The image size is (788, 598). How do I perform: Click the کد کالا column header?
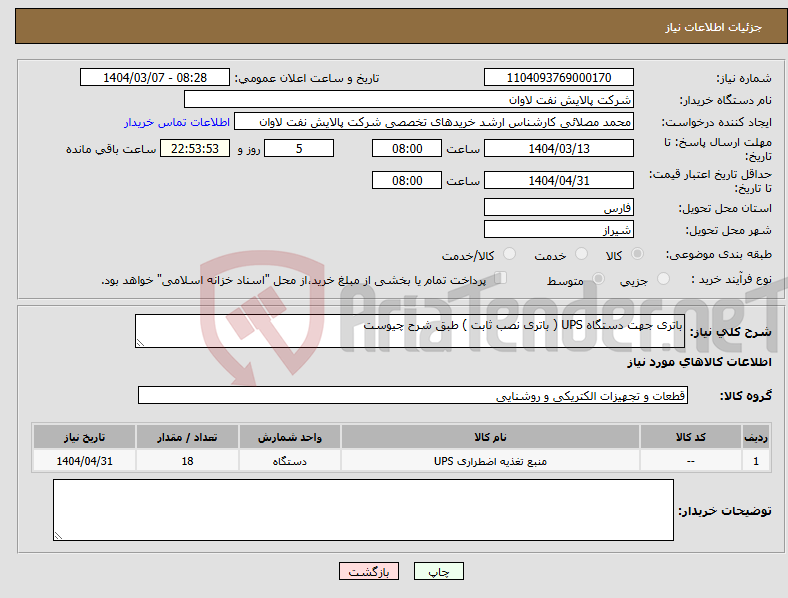tap(691, 437)
